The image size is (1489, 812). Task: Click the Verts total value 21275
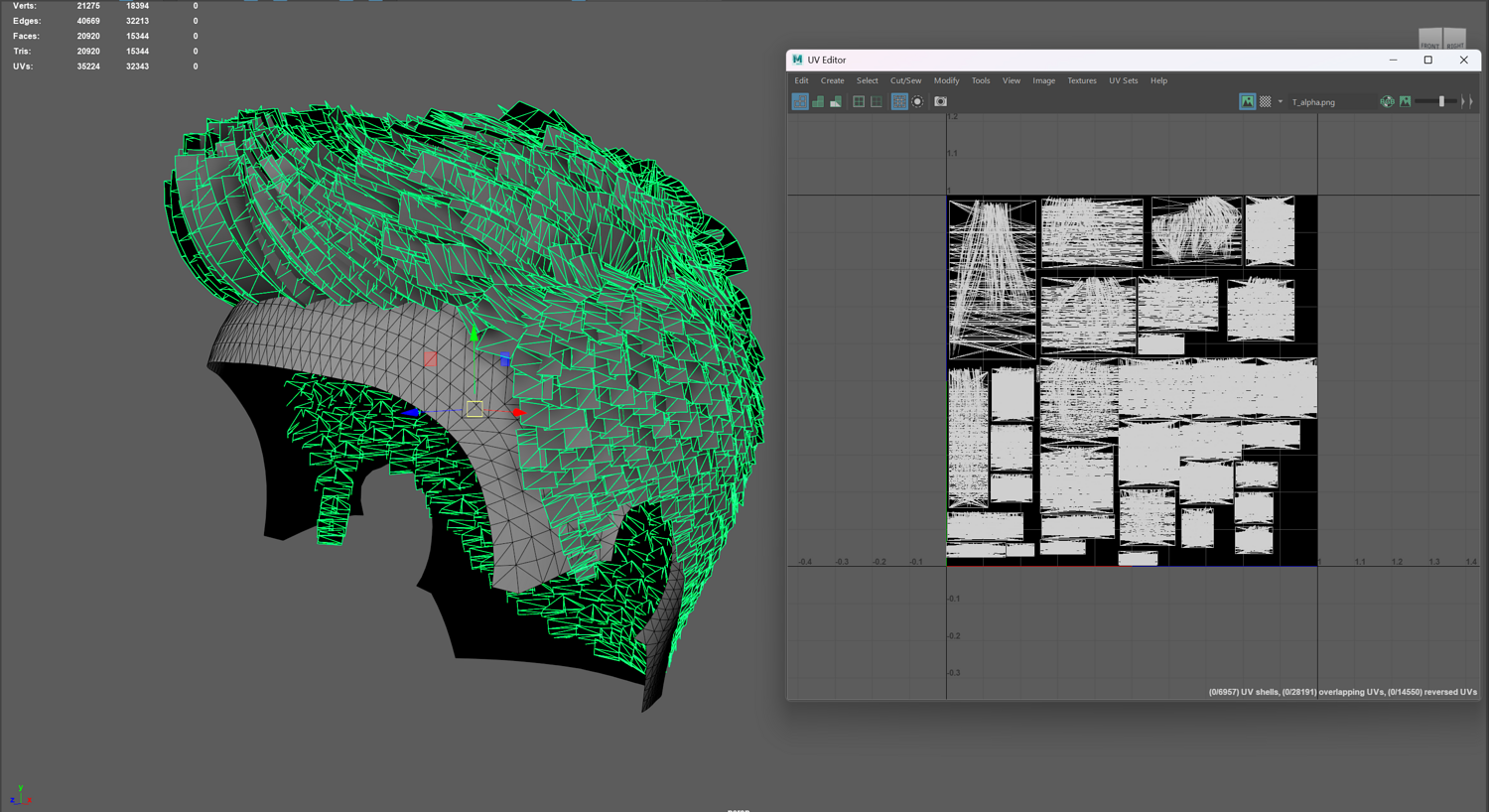click(x=88, y=6)
